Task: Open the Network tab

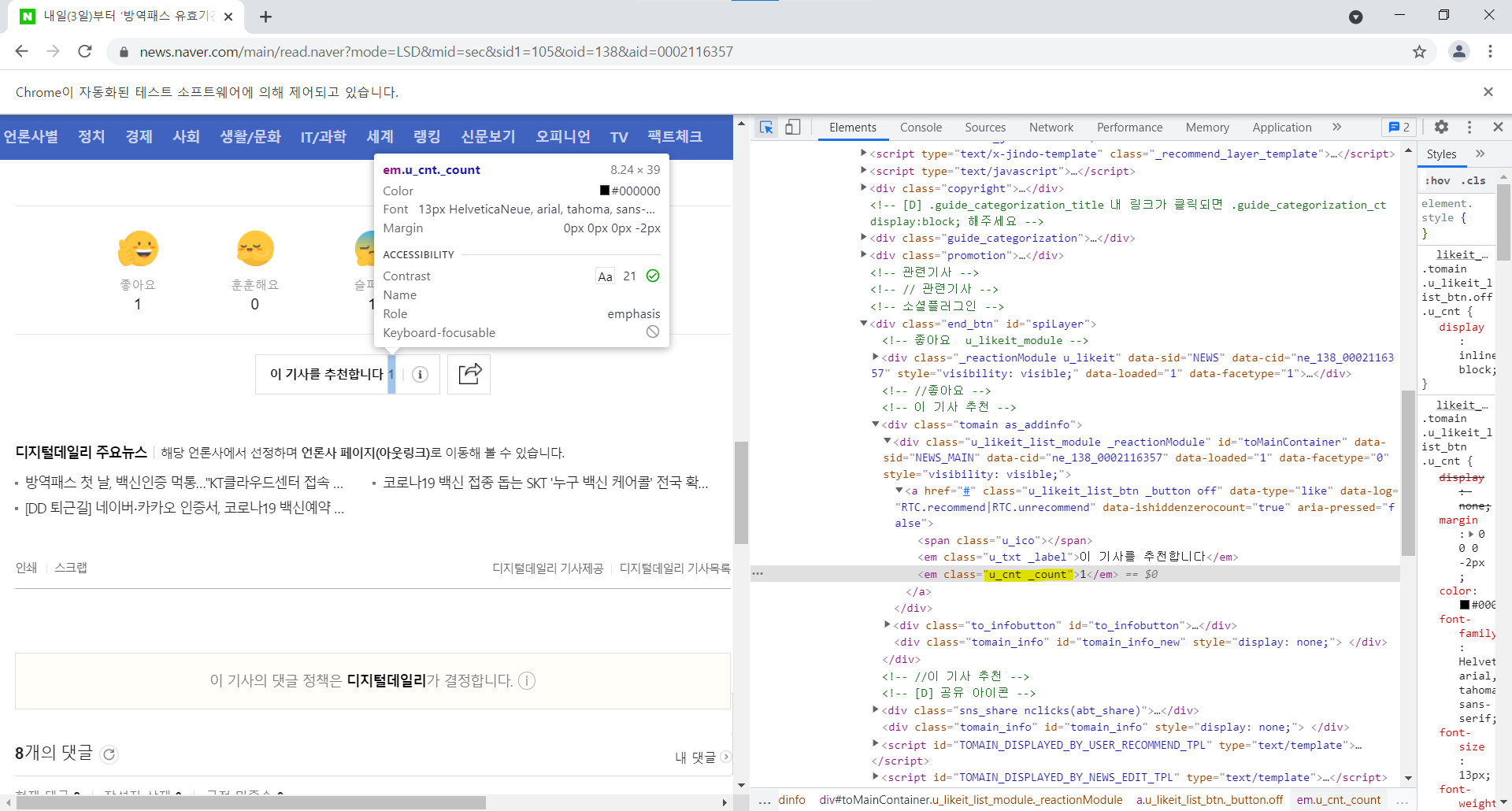Action: [x=1051, y=128]
